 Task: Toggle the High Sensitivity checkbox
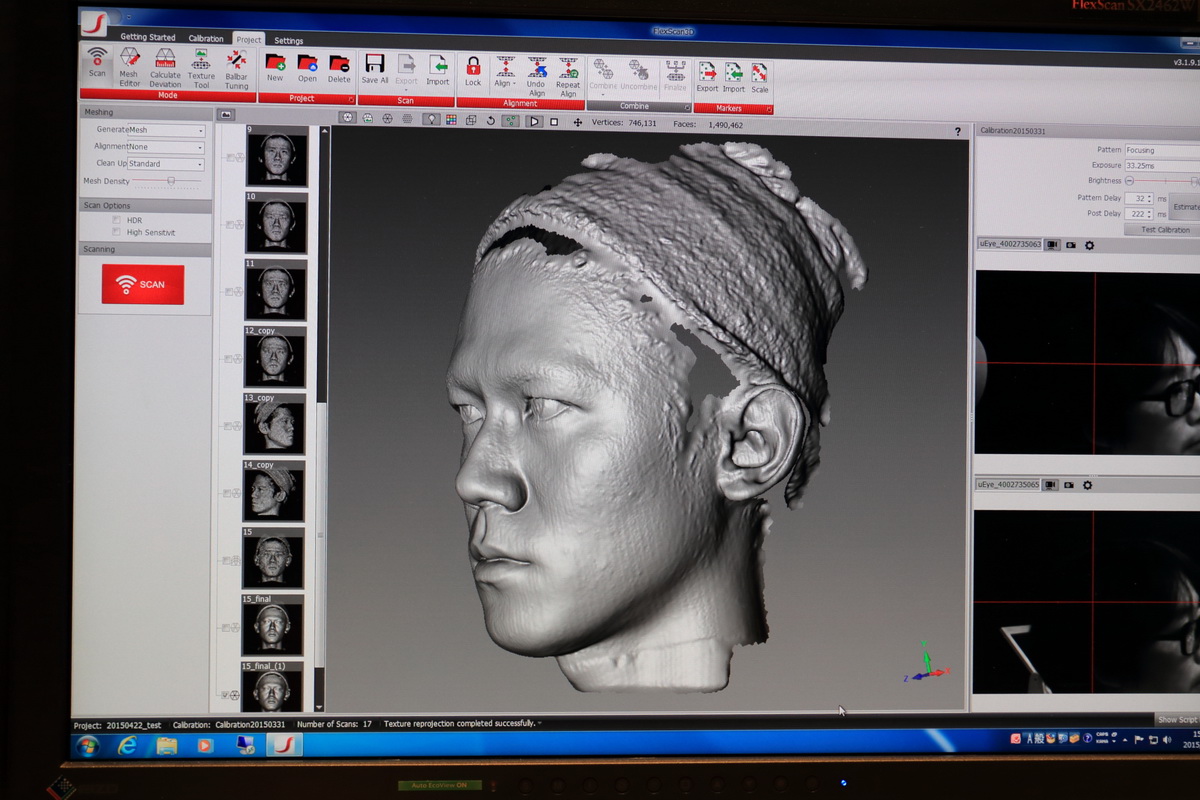coord(117,232)
